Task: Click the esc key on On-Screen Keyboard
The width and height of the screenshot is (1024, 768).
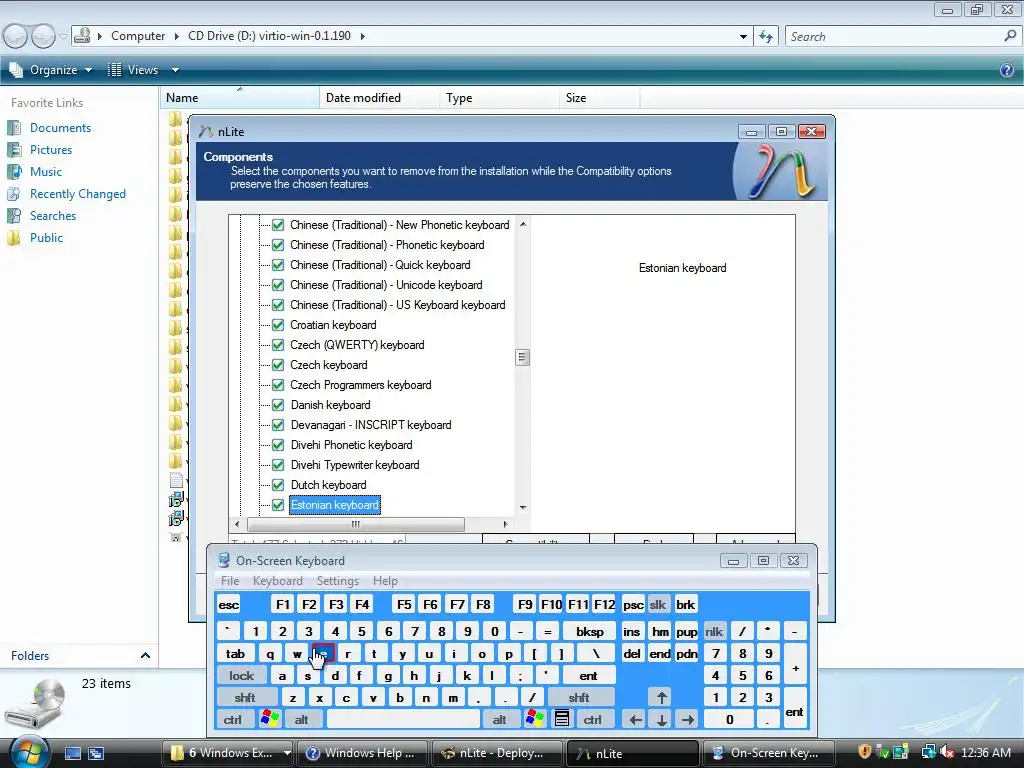Action: [x=229, y=605]
